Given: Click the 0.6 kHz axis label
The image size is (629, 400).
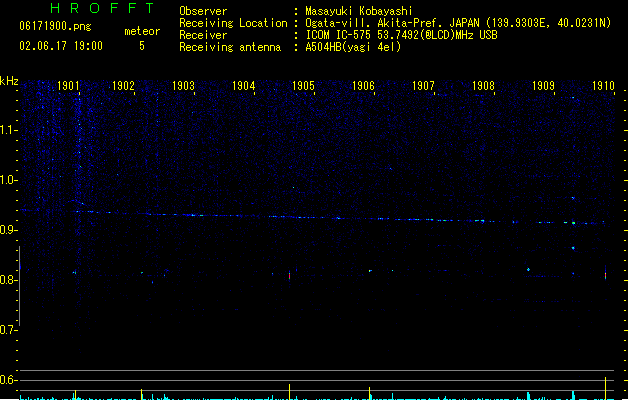Looking at the screenshot, I should tap(8, 380).
